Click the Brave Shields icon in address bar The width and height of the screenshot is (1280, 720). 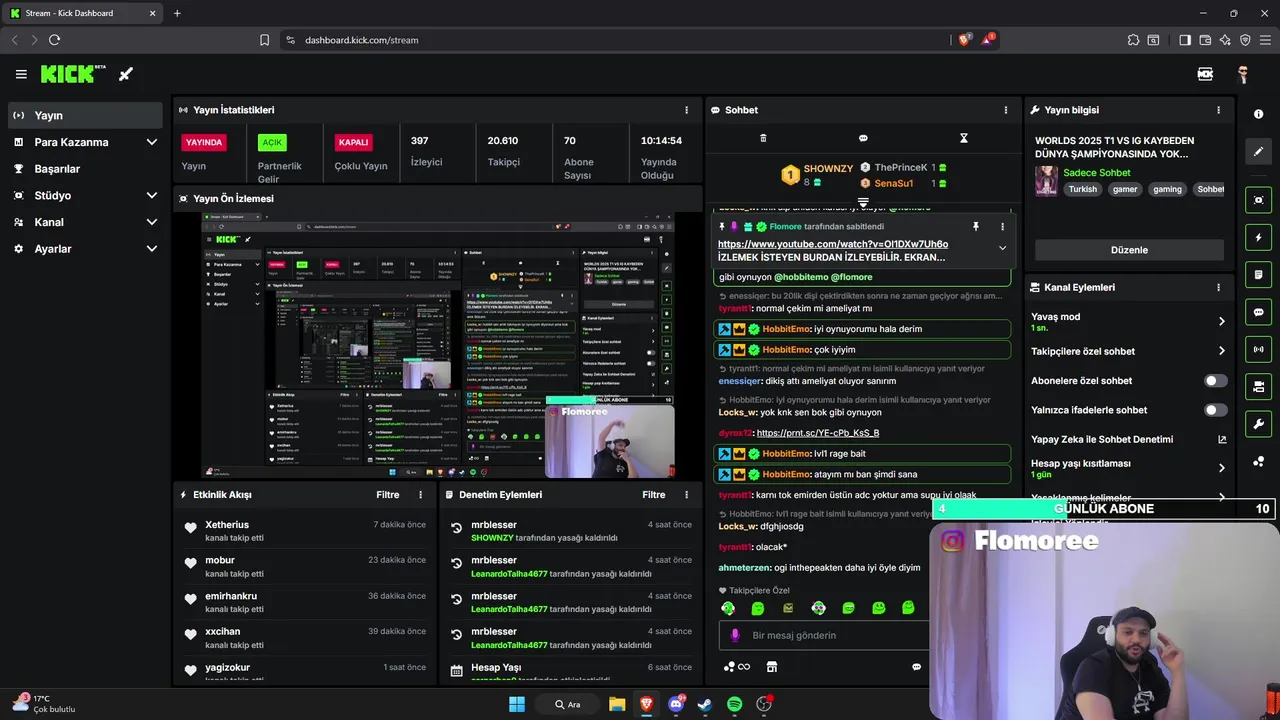964,40
